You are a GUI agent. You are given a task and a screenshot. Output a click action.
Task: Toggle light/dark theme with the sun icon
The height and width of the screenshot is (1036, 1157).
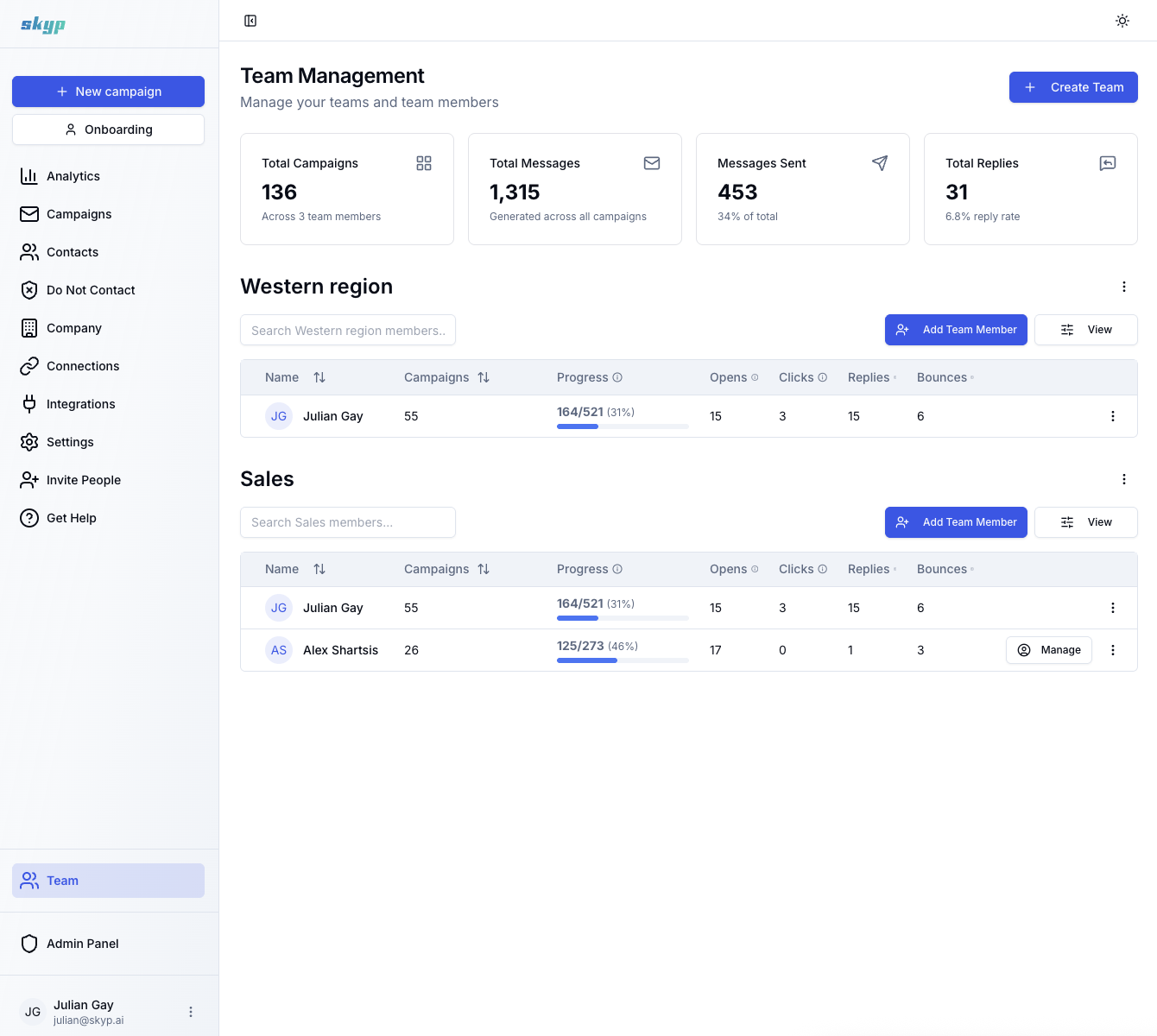point(1122,20)
